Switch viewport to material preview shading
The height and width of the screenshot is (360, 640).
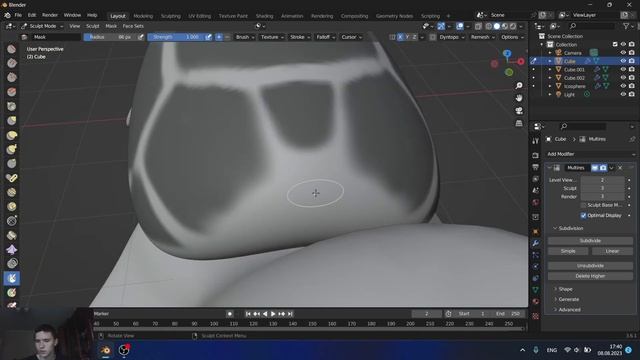505,26
